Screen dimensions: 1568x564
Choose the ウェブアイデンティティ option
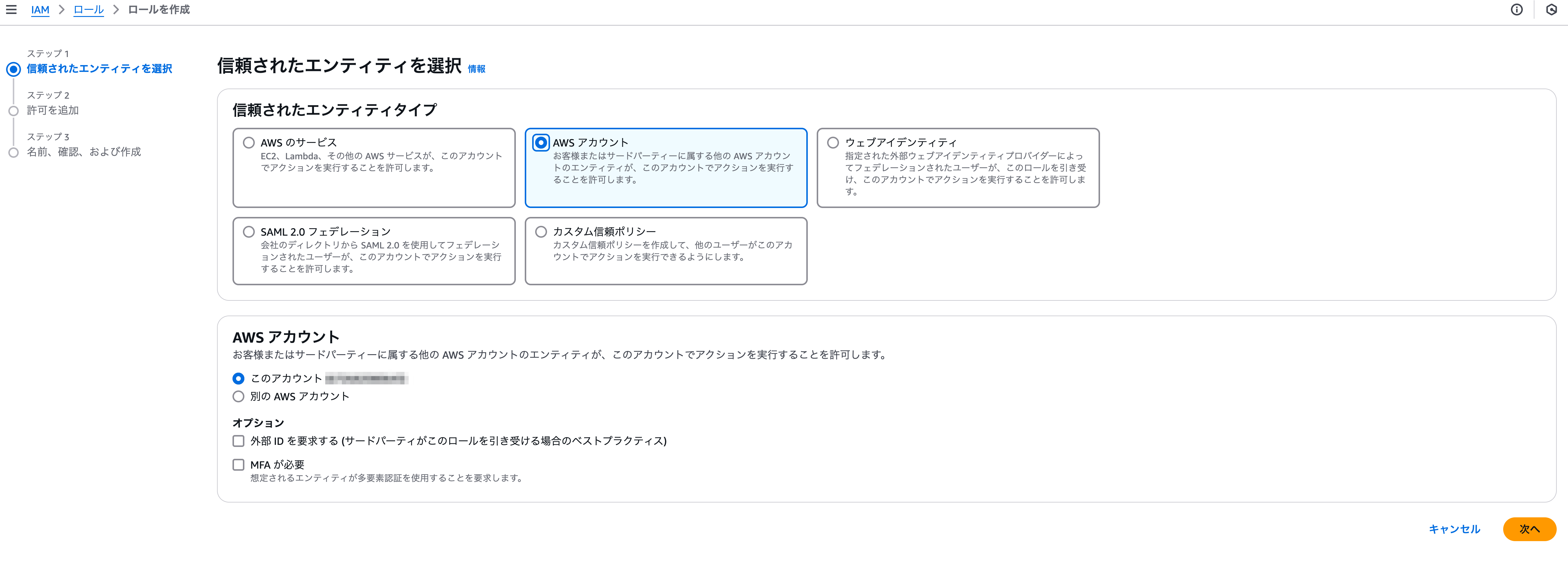click(833, 143)
